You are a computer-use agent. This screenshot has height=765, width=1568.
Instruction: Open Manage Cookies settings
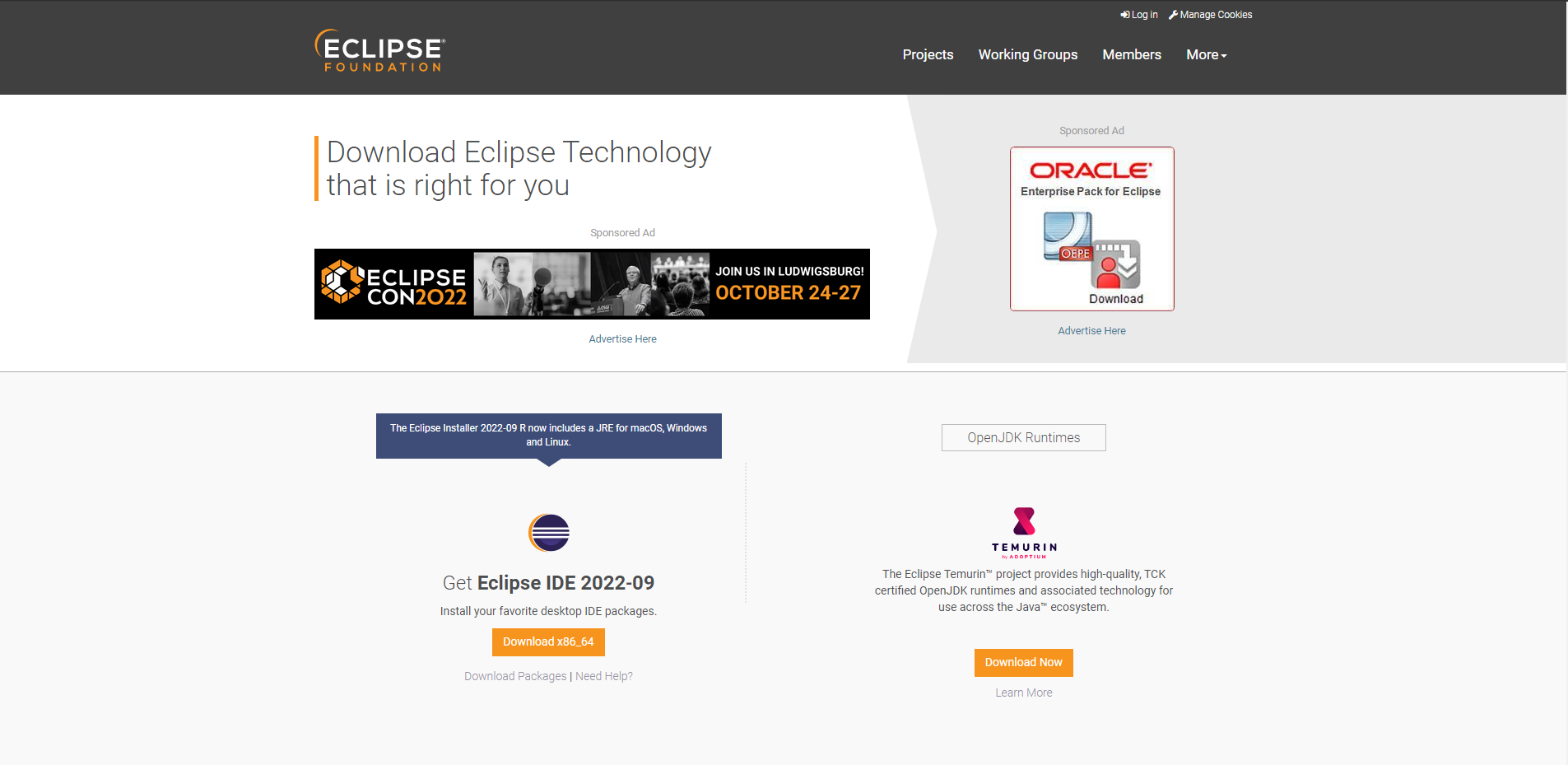point(1210,15)
